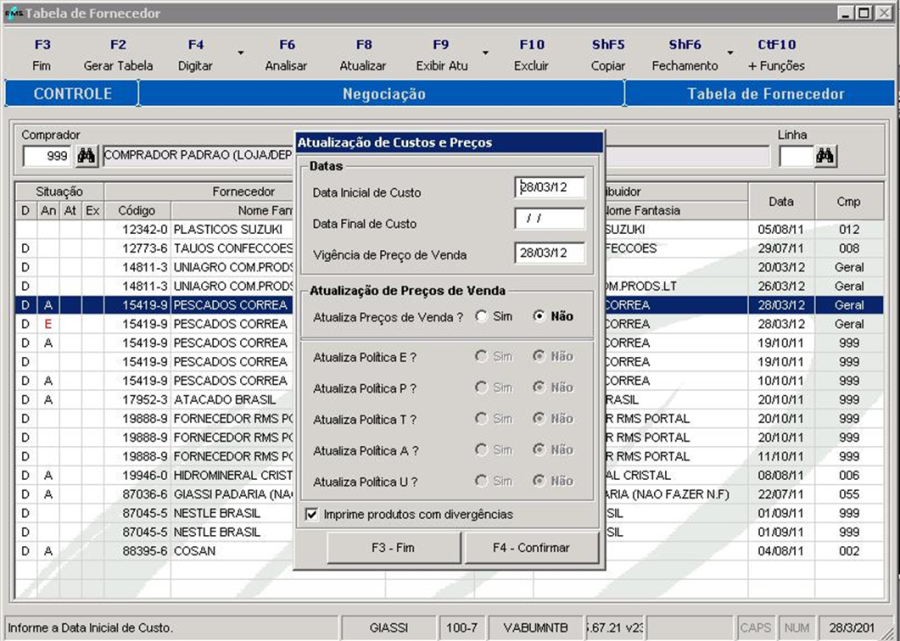This screenshot has width=900, height=641.
Task: Toggle Imprime produtos com divergências checkbox
Action: (312, 514)
